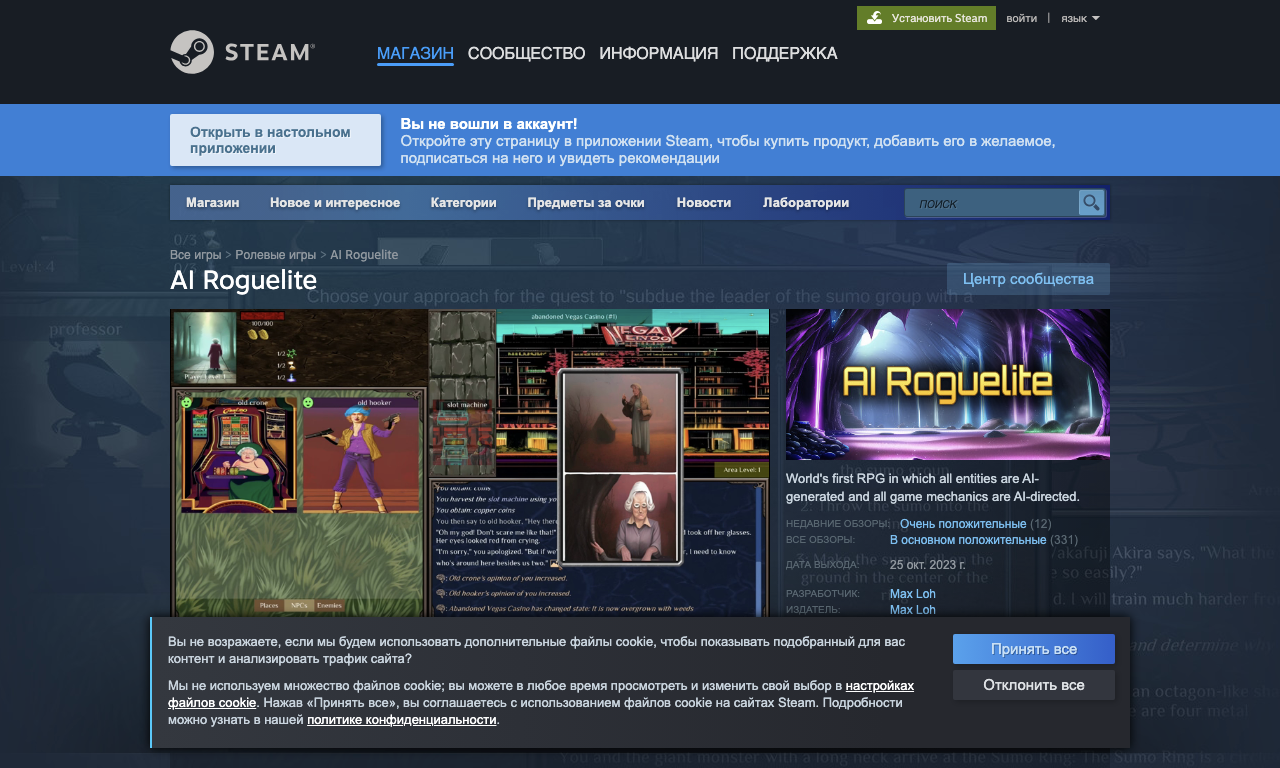The height and width of the screenshot is (768, 1280).
Task: Click Все игры breadcrumb link
Action: (x=196, y=255)
